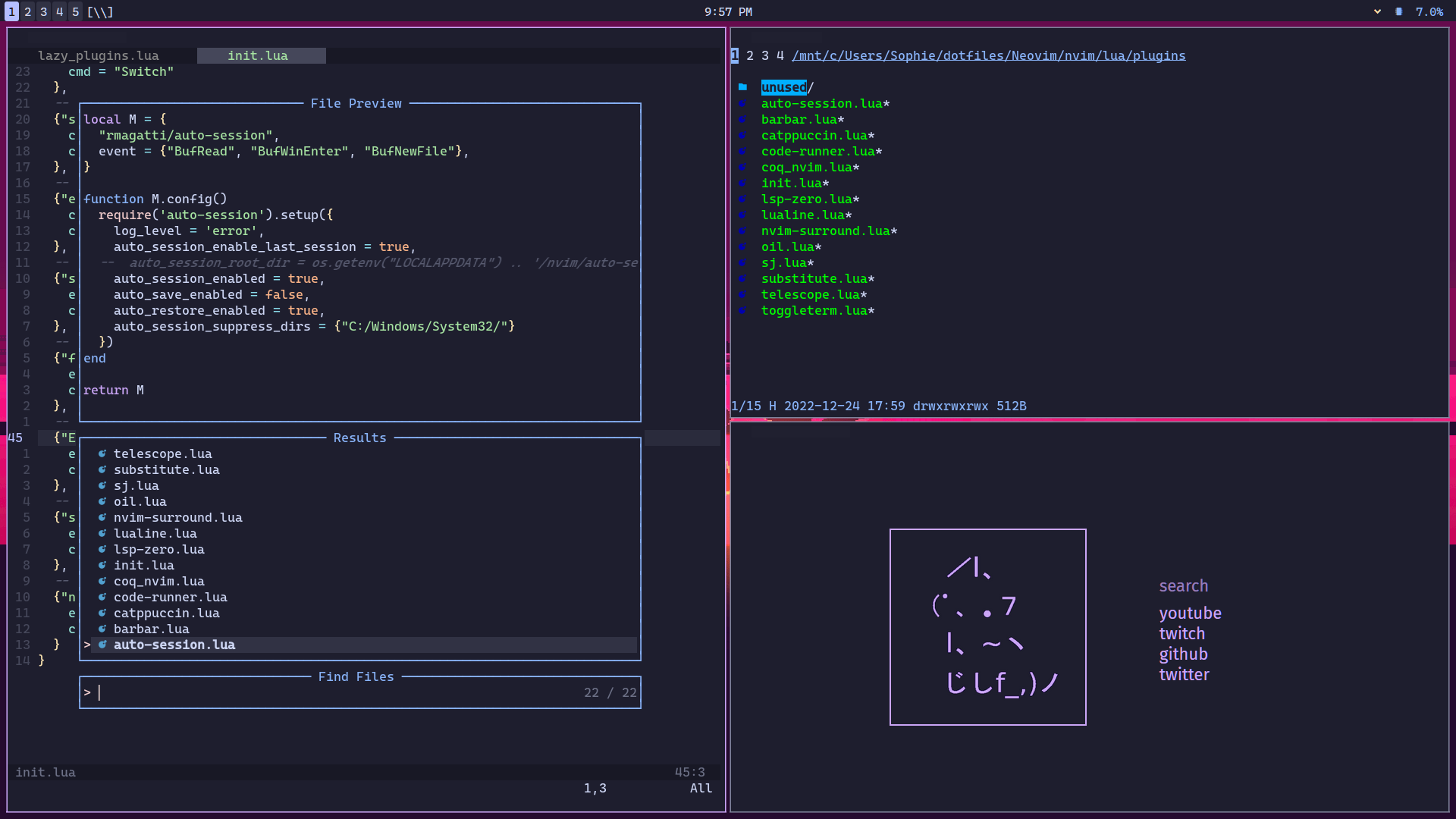Click Lua icon beside telescope.lua in Results
The height and width of the screenshot is (819, 1456).
(102, 453)
